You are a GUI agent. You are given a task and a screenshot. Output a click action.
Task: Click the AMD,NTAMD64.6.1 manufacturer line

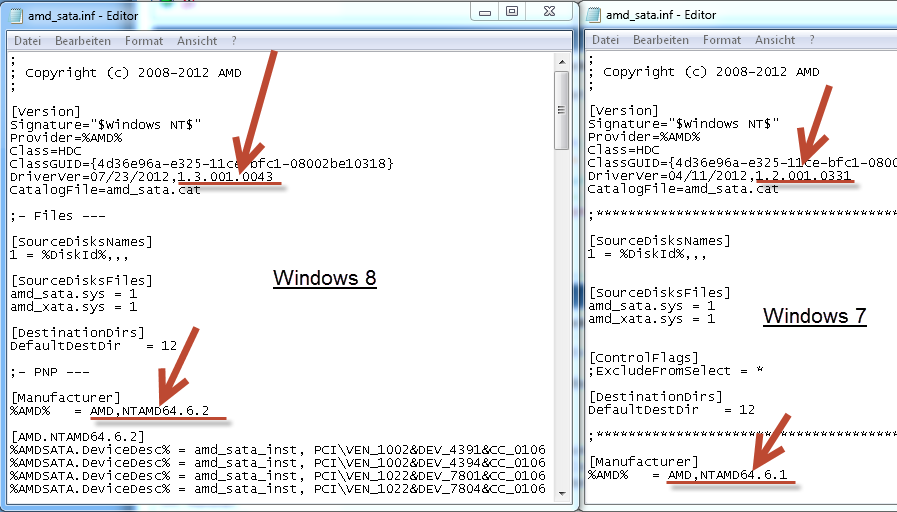687,475
